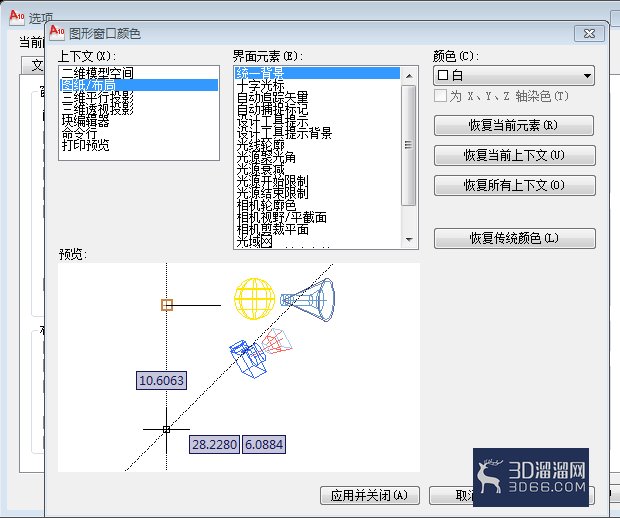
Task: Click 恢复所有上下文 button
Action: (x=514, y=185)
